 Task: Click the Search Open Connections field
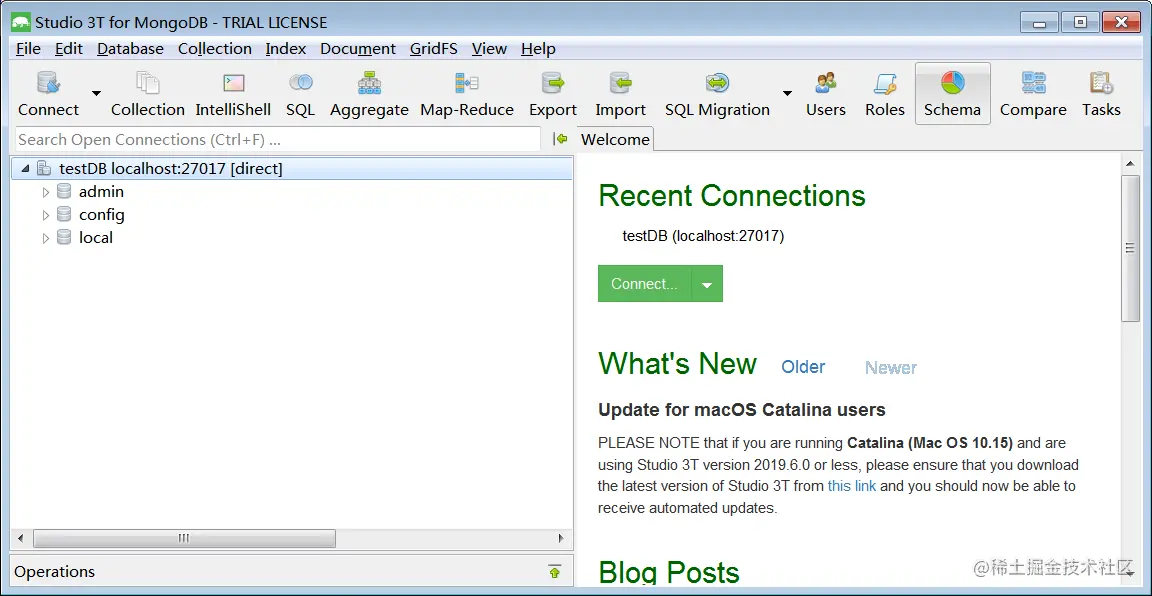[x=278, y=140]
